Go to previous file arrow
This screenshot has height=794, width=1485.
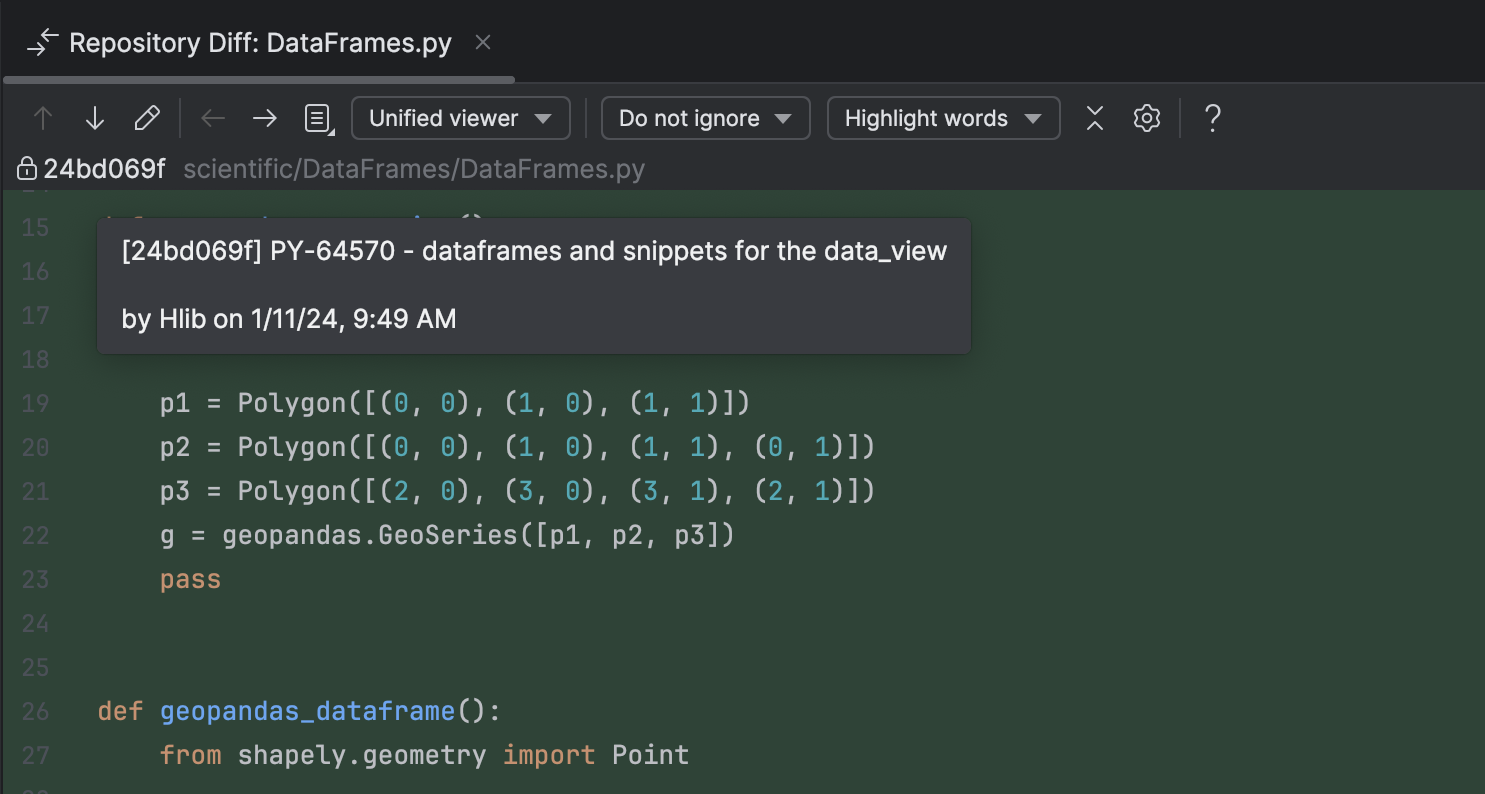pos(212,119)
